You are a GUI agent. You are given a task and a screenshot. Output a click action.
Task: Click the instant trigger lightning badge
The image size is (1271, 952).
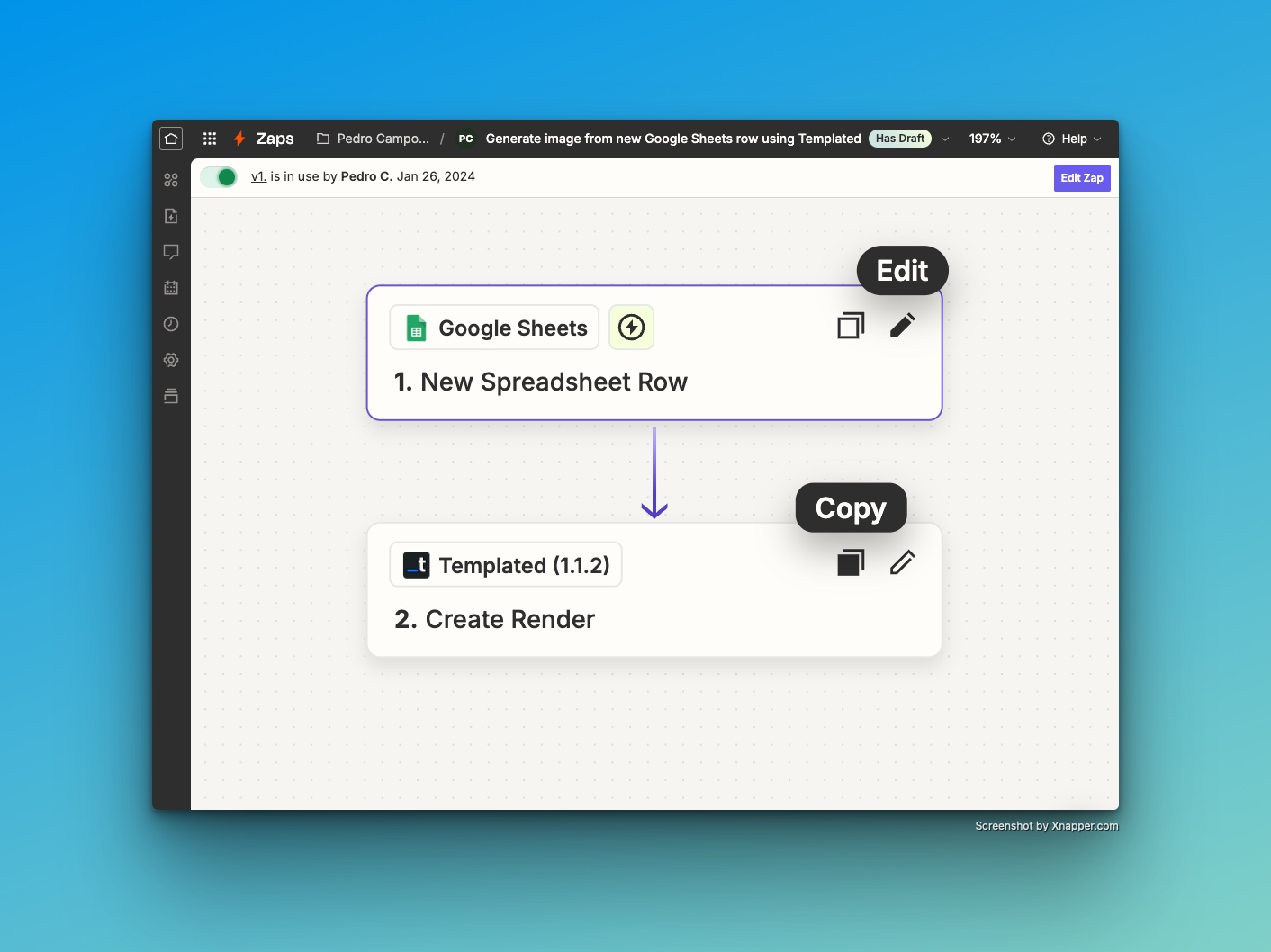[x=632, y=328]
